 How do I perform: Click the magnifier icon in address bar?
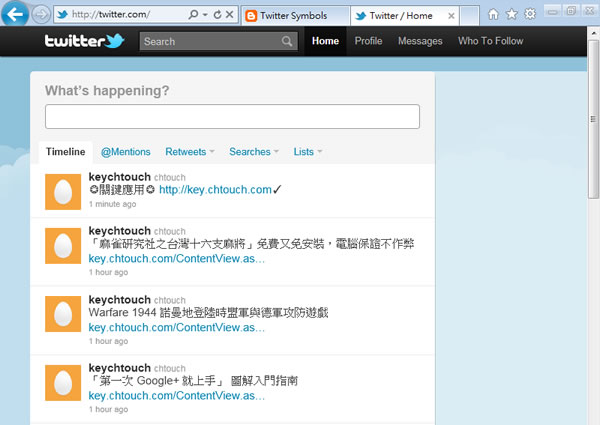point(194,15)
